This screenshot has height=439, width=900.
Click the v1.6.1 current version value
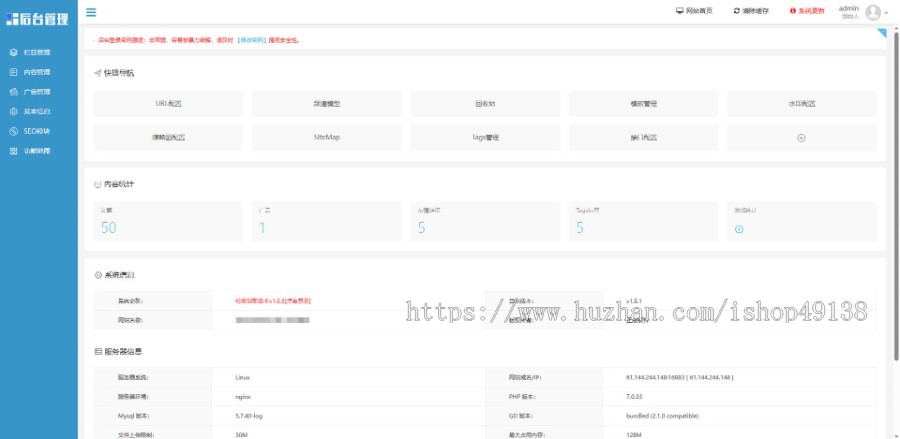coord(634,301)
